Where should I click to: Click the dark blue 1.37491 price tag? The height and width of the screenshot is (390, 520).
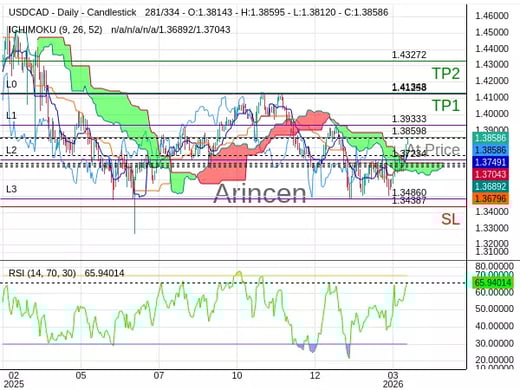coord(490,162)
